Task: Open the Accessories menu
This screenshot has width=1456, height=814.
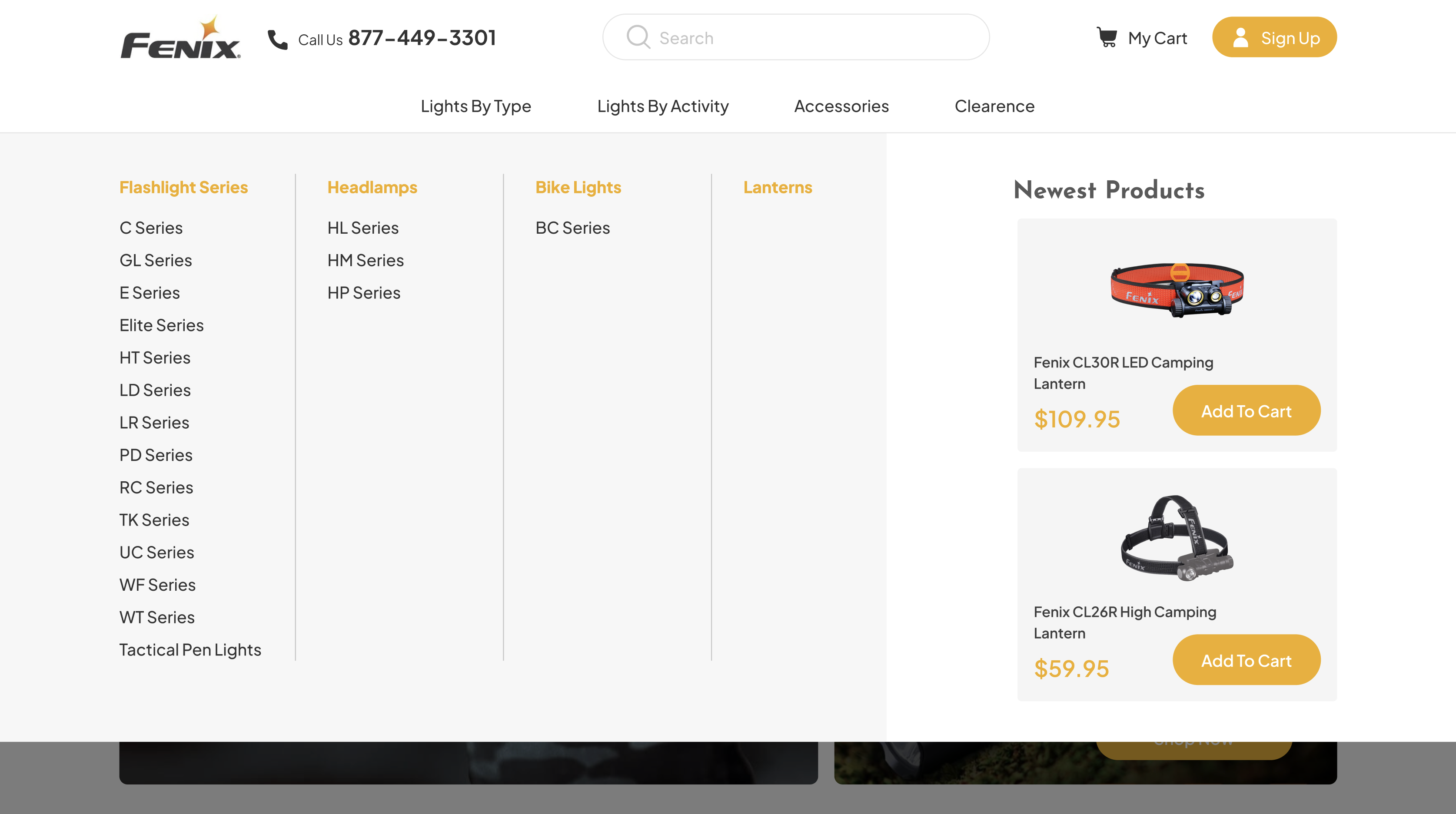Action: coord(841,106)
